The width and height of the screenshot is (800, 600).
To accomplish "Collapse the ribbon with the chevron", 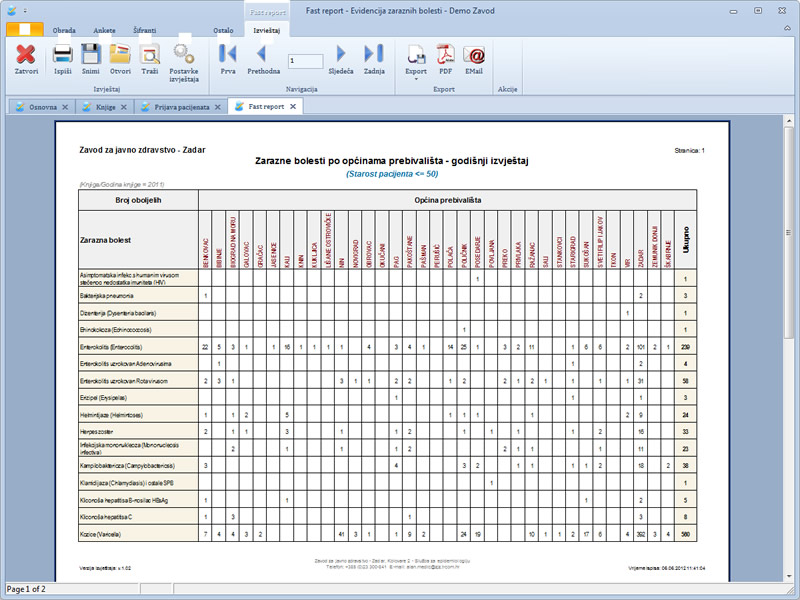I will [787, 29].
